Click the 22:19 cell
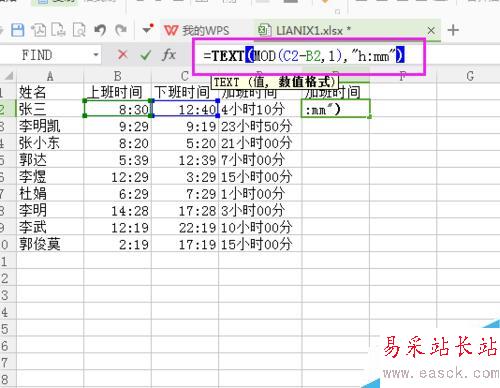The height and width of the screenshot is (388, 500). pyautogui.click(x=185, y=227)
